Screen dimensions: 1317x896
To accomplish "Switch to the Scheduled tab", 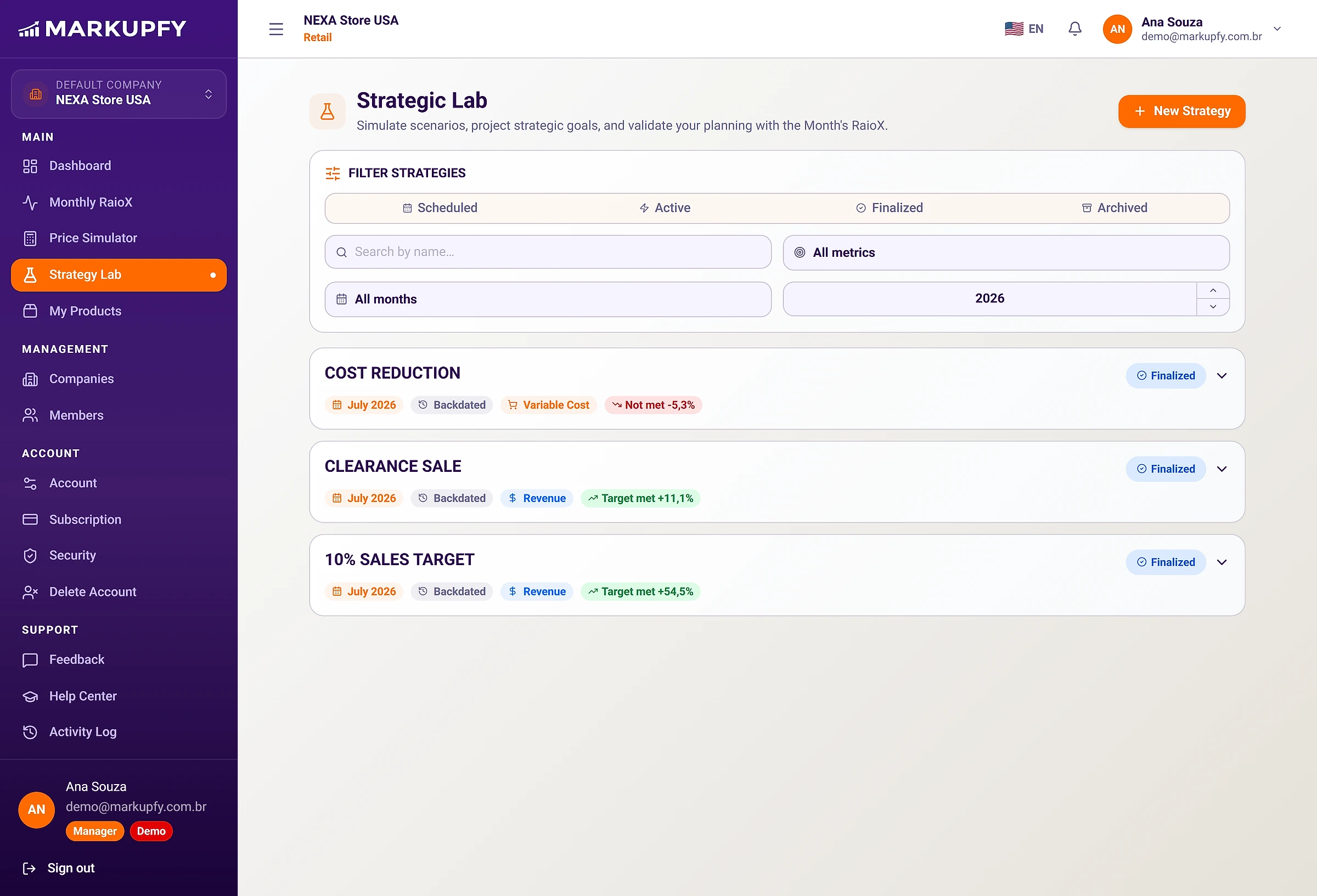I will (440, 208).
